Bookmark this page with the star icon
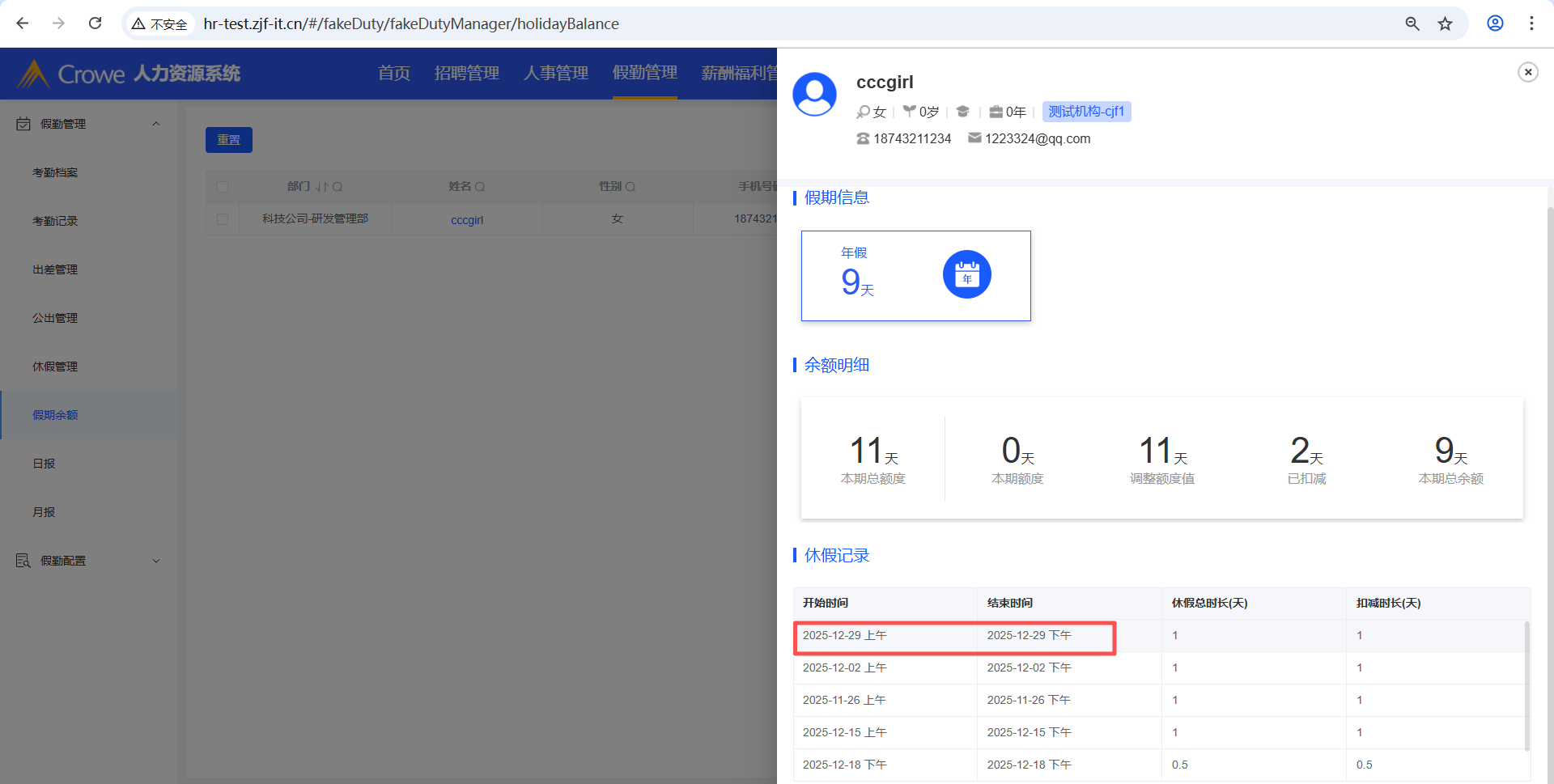 pos(1445,23)
